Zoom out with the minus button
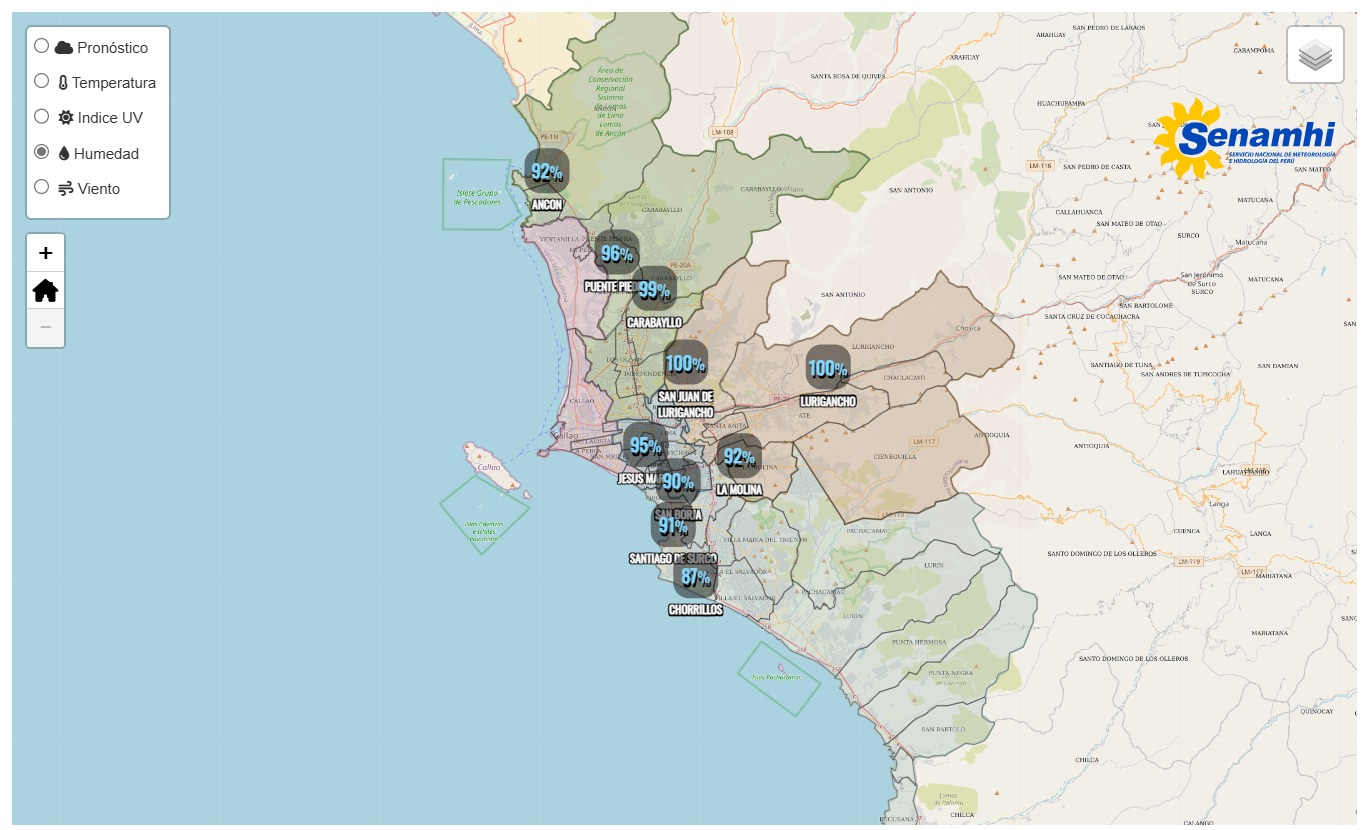This screenshot has width=1365, height=830. tap(45, 327)
